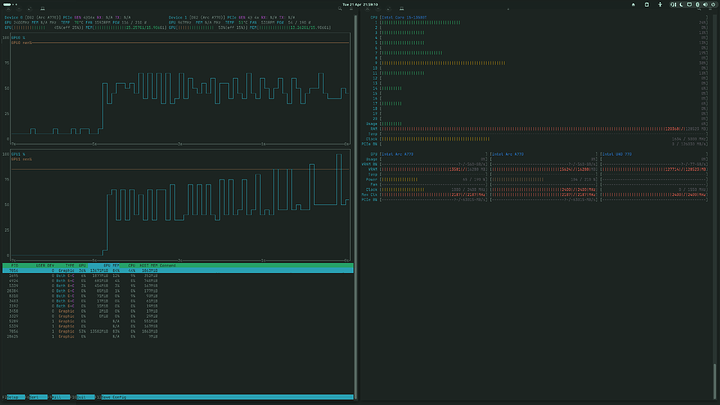Viewport: 720px width, 405px height.
Task: Click the Command column header in process table
Action: tap(168, 265)
